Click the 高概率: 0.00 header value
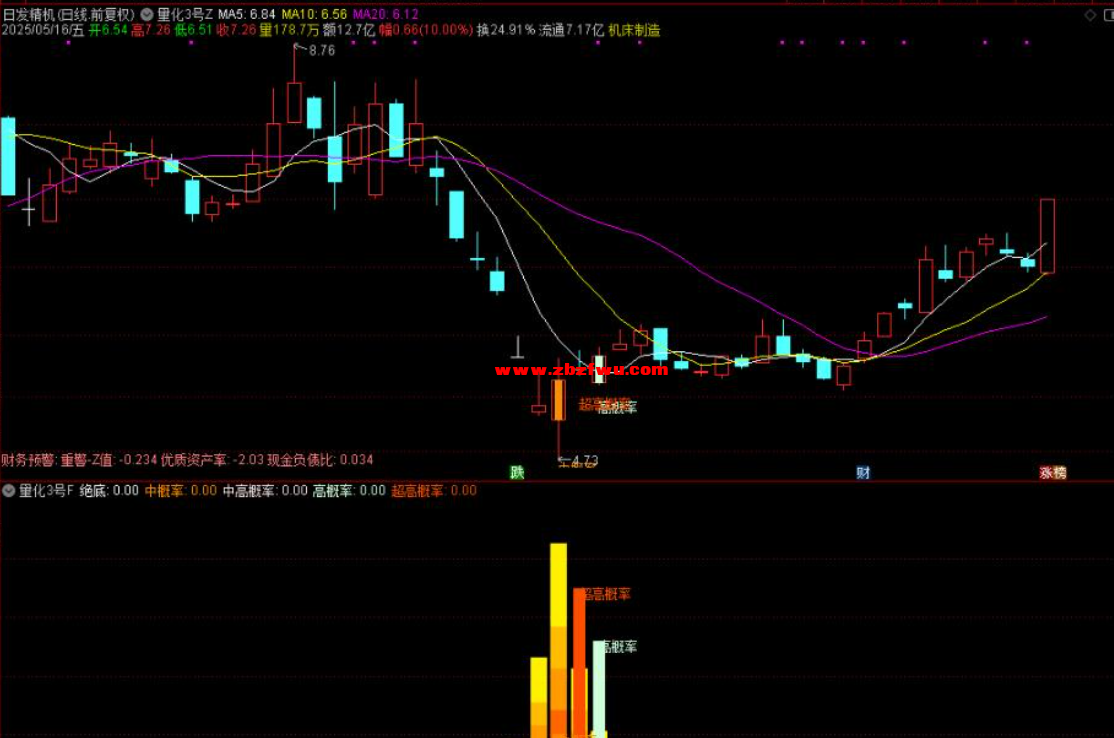Screen dimensions: 1114x738 pyautogui.click(x=350, y=490)
